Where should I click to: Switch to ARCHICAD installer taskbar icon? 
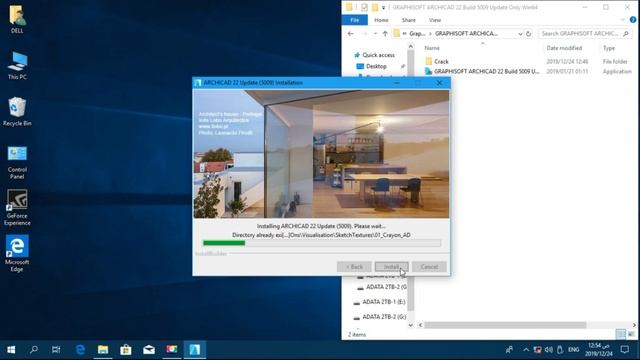(195, 350)
